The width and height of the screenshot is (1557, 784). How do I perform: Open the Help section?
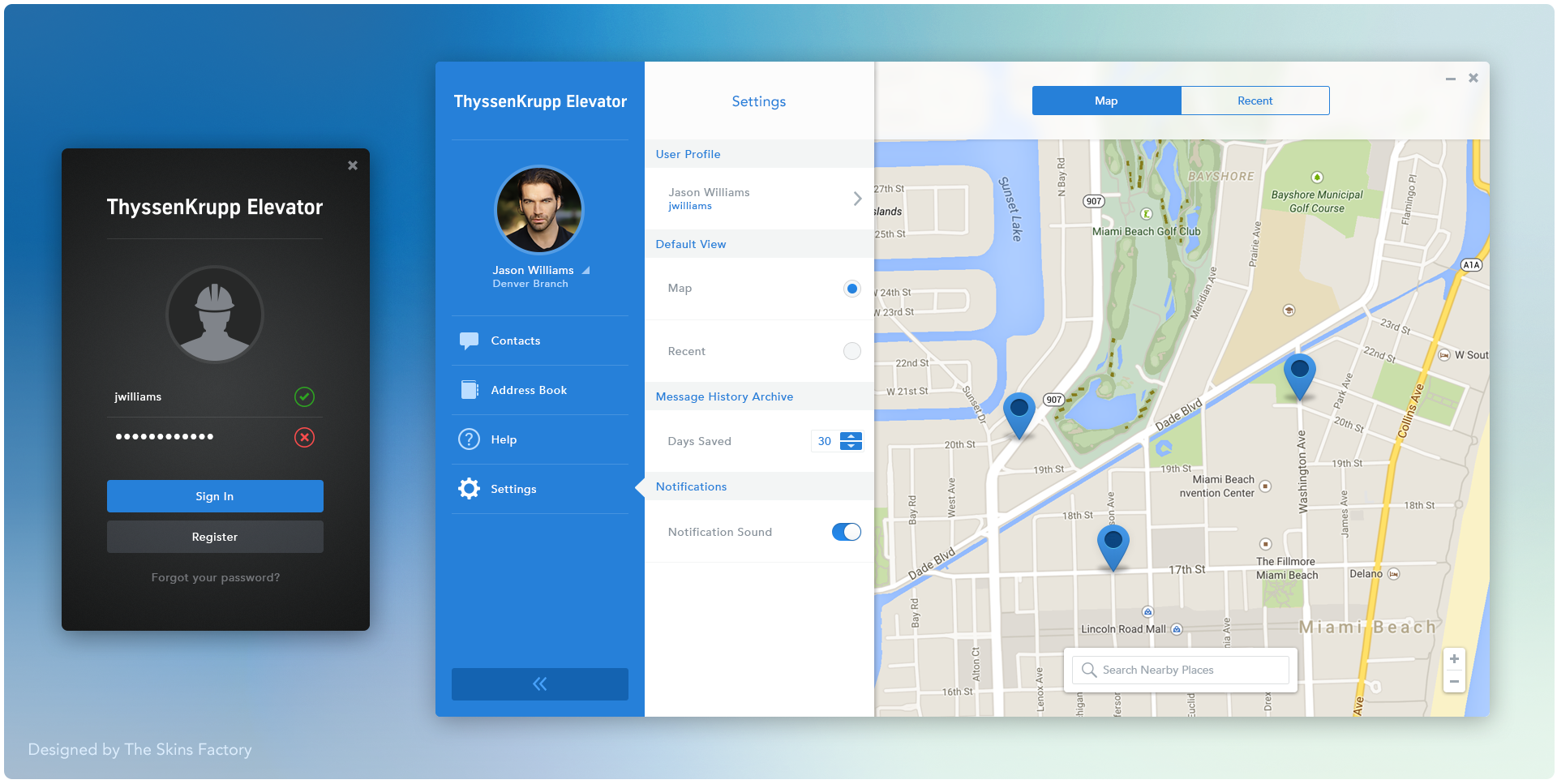pyautogui.click(x=503, y=439)
